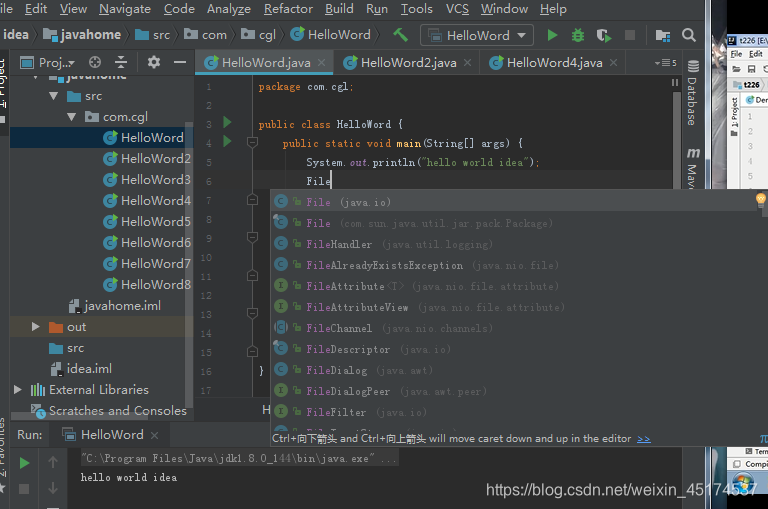Run HelloWord with the green play button

click(552, 35)
